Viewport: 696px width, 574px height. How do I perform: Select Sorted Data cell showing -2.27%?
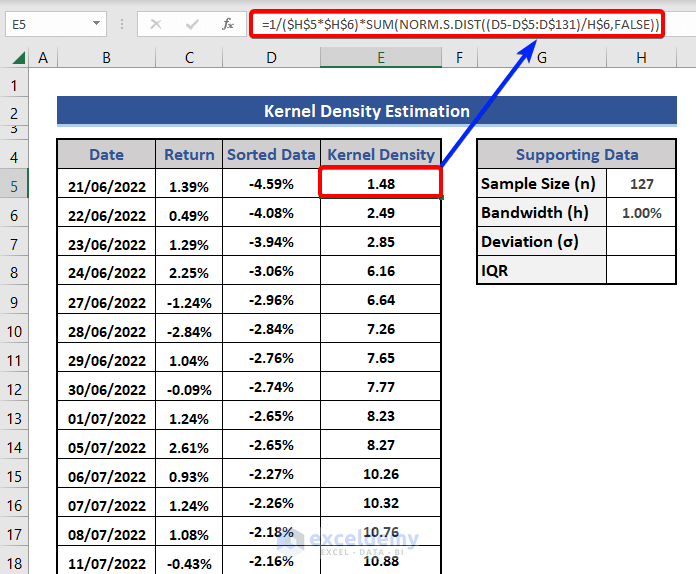point(271,474)
